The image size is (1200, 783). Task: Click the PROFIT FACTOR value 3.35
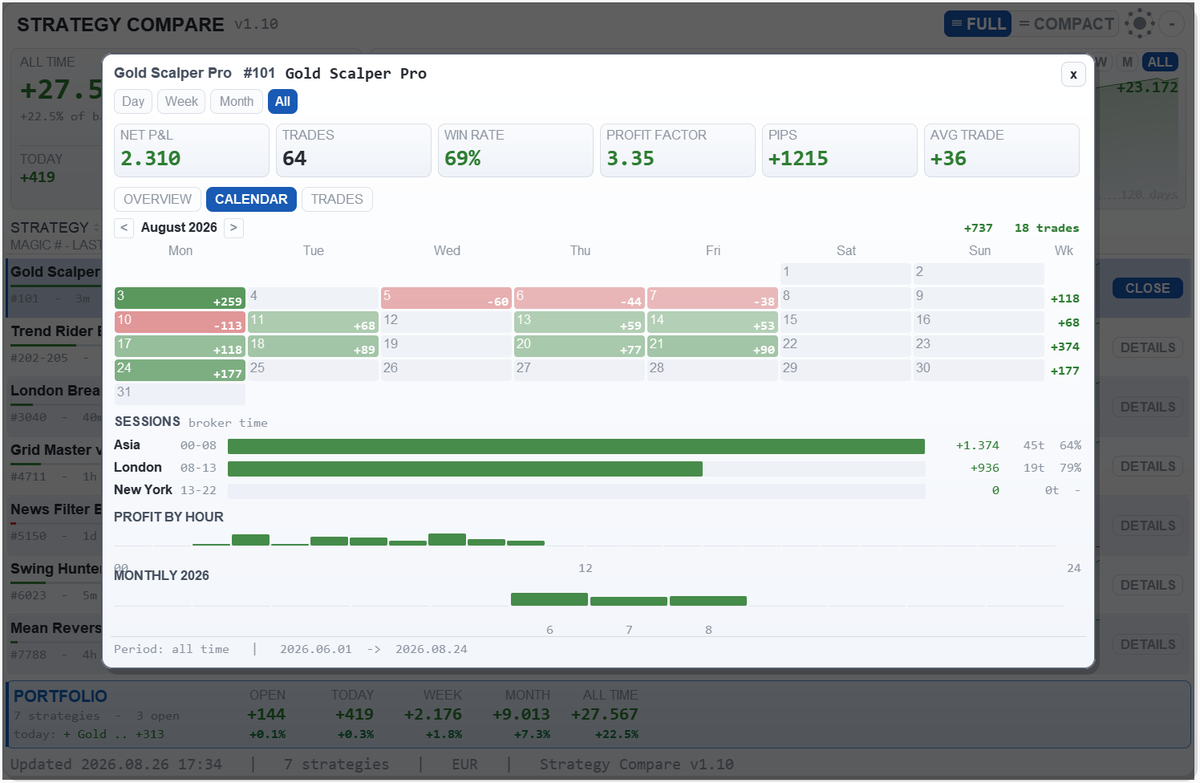[630, 158]
